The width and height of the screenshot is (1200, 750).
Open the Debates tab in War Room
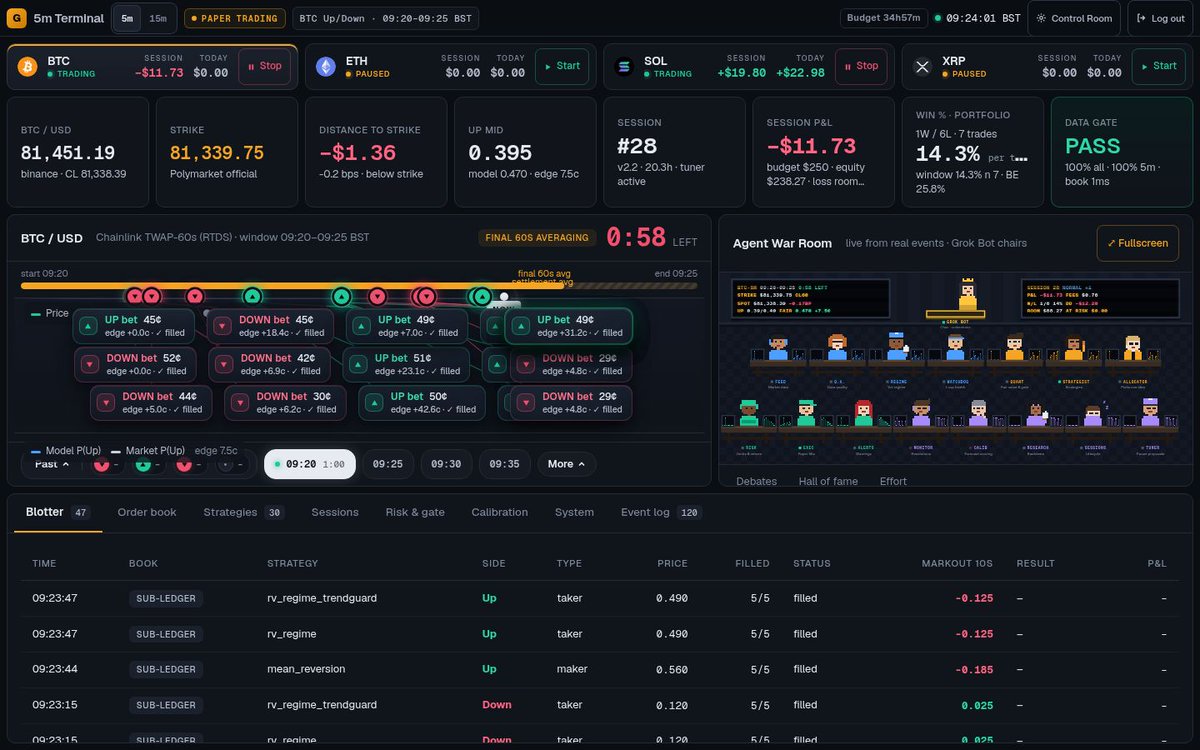[x=757, y=481]
